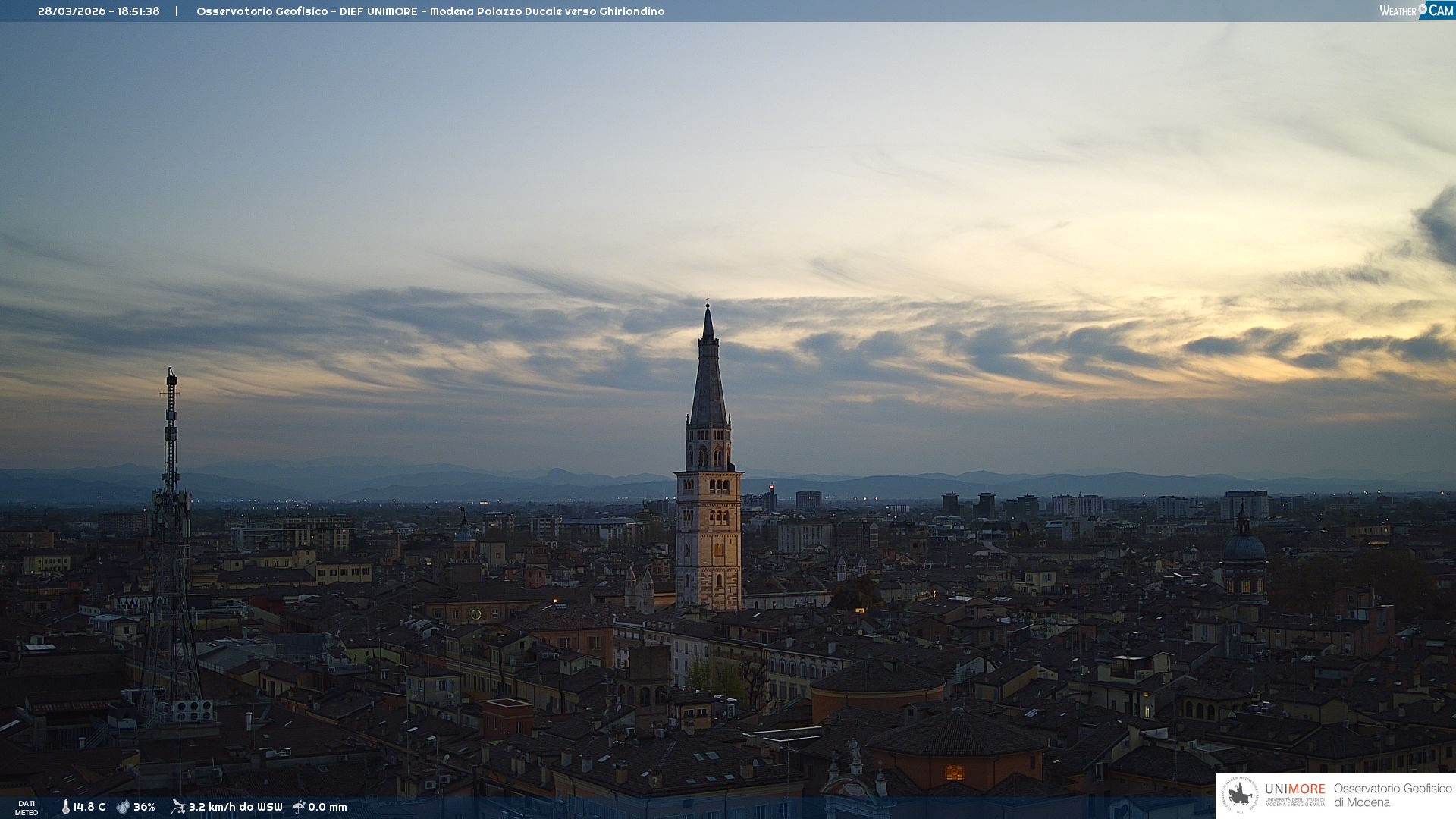Click the UNIMORE wordmark text
This screenshot has width=1456, height=819.
[x=1294, y=789]
